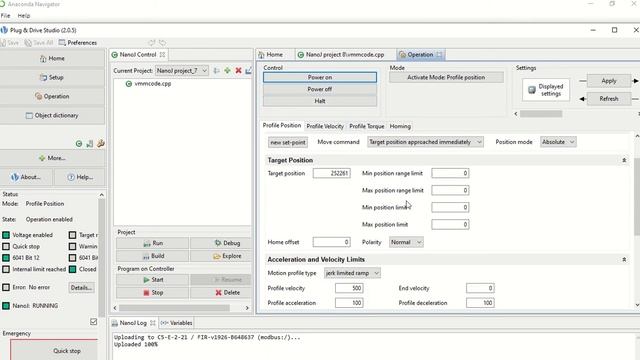The height and width of the screenshot is (360, 640).
Task: Switch to the Profile Torque tab
Action: [367, 126]
